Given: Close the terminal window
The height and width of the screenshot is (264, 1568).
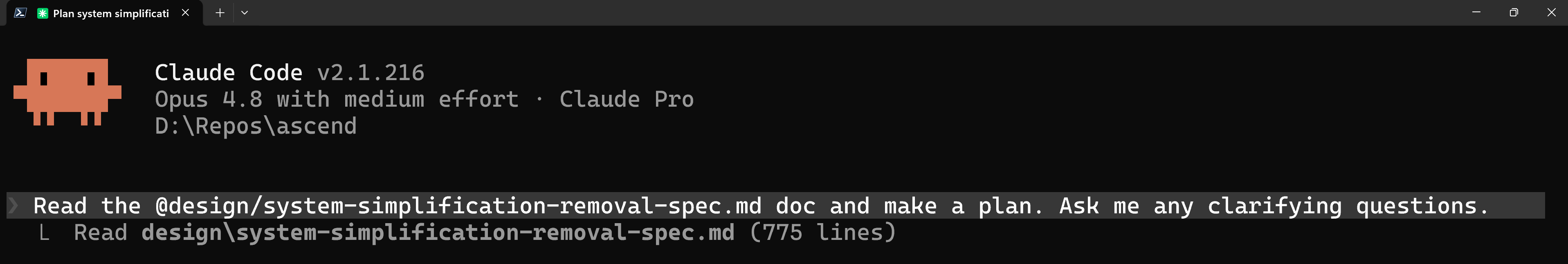Looking at the screenshot, I should pos(1551,13).
